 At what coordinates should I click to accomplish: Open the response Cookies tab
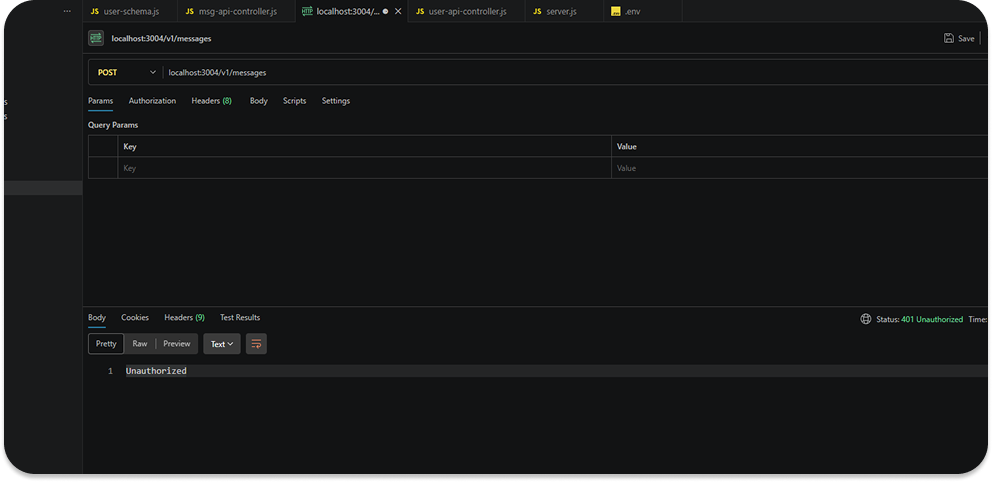(135, 318)
